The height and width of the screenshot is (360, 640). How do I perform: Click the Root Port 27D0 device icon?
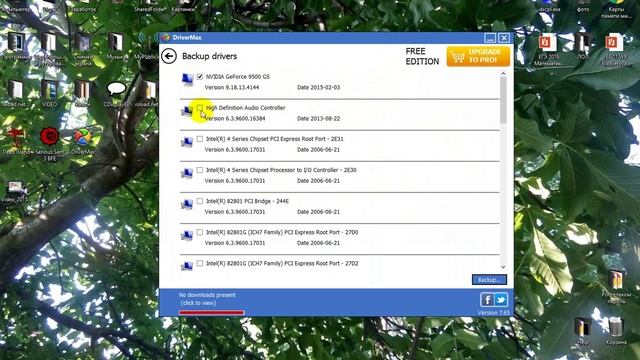(187, 235)
